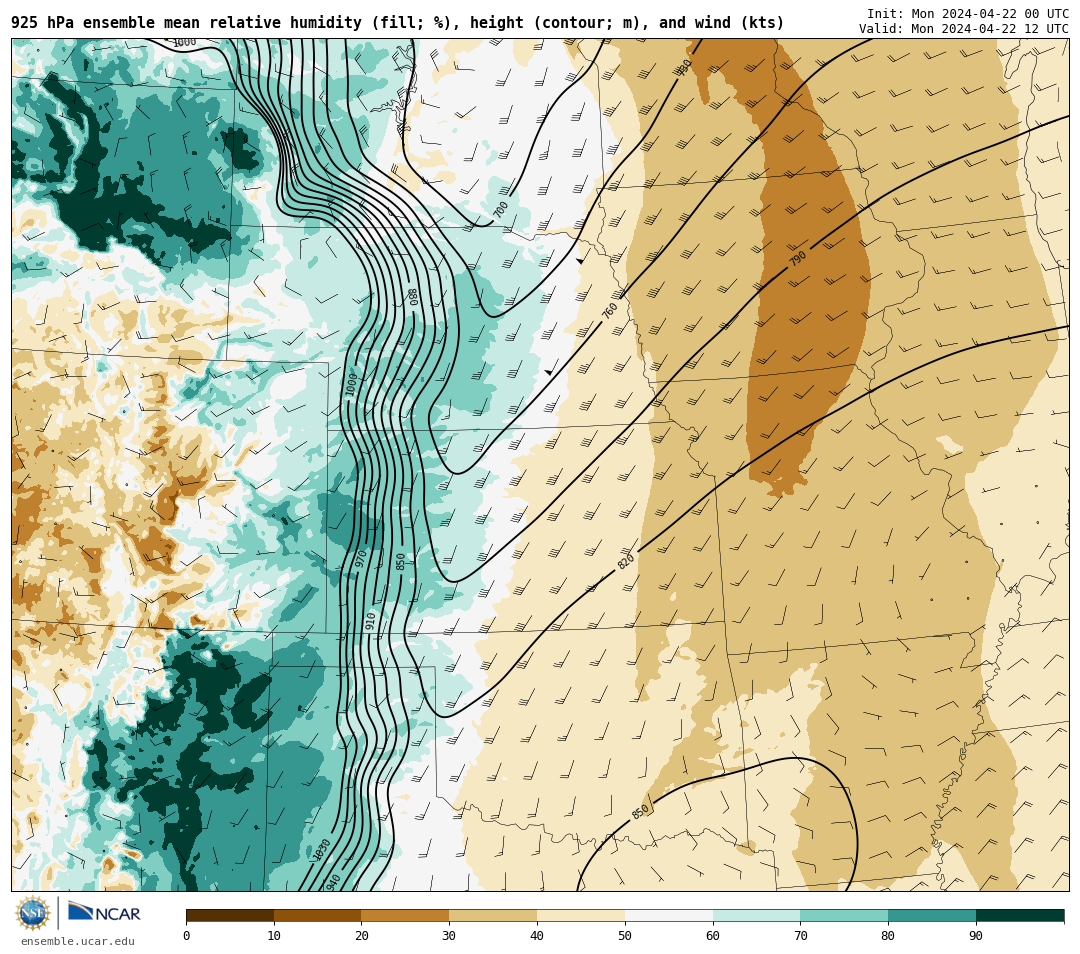Select the 60–70% pale mint colorbar segment
The height and width of the screenshot is (954, 1080).
tap(757, 915)
